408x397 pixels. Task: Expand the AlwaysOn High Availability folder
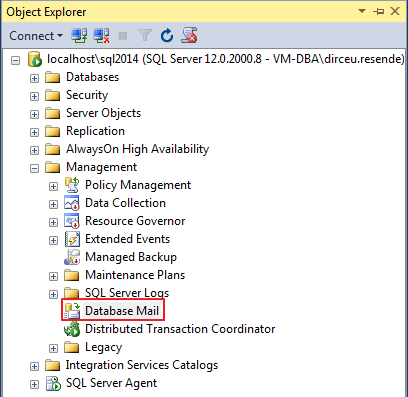(x=34, y=150)
